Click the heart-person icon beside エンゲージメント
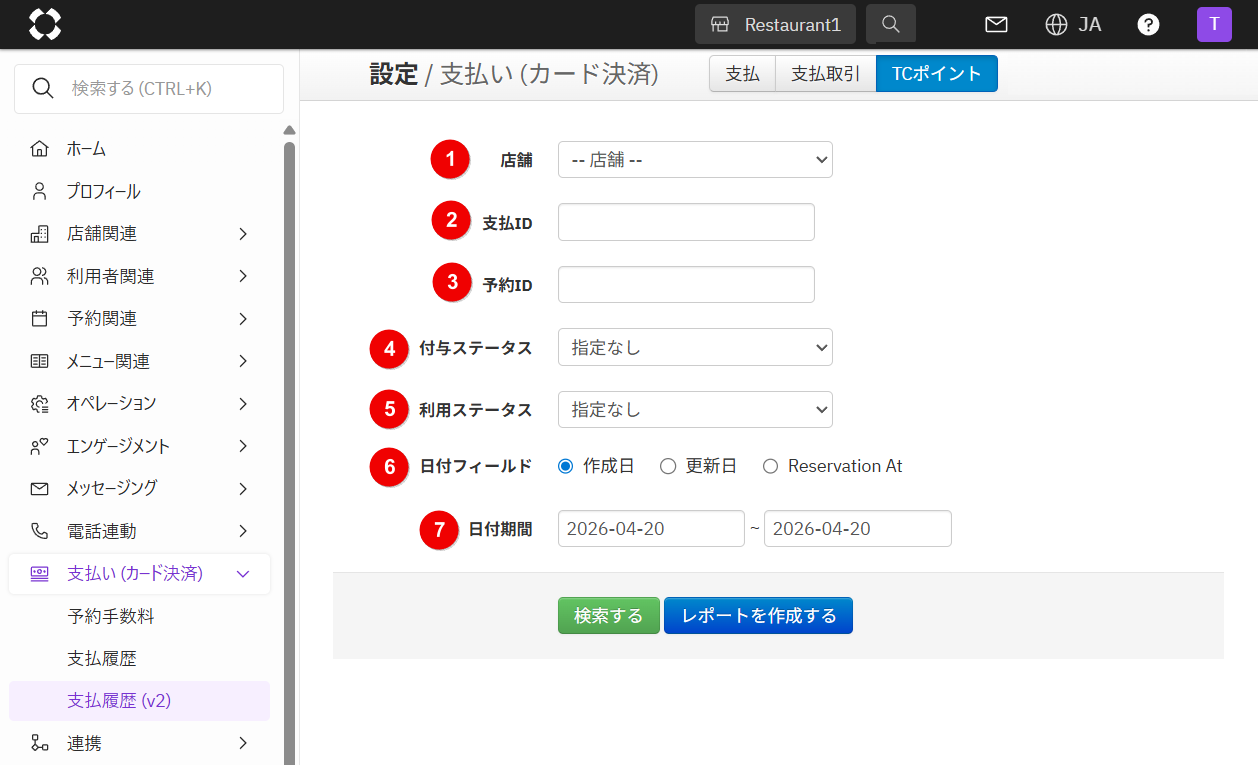The height and width of the screenshot is (765, 1258). coord(40,446)
